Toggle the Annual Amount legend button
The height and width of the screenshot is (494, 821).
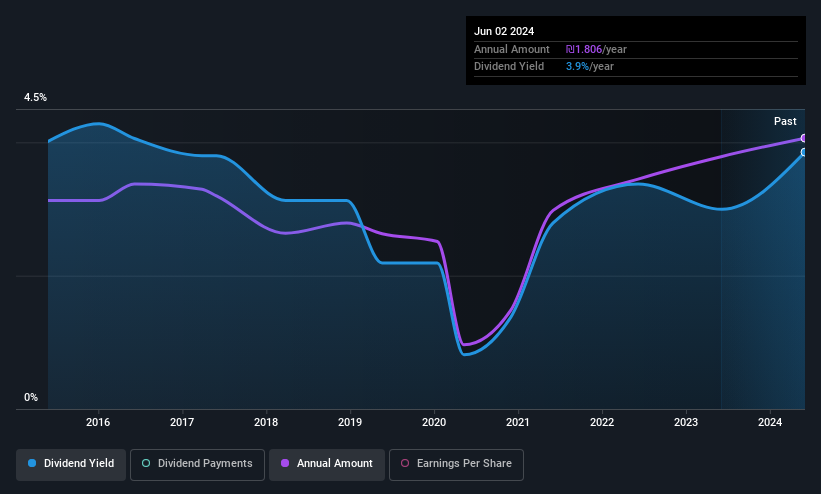click(x=327, y=464)
